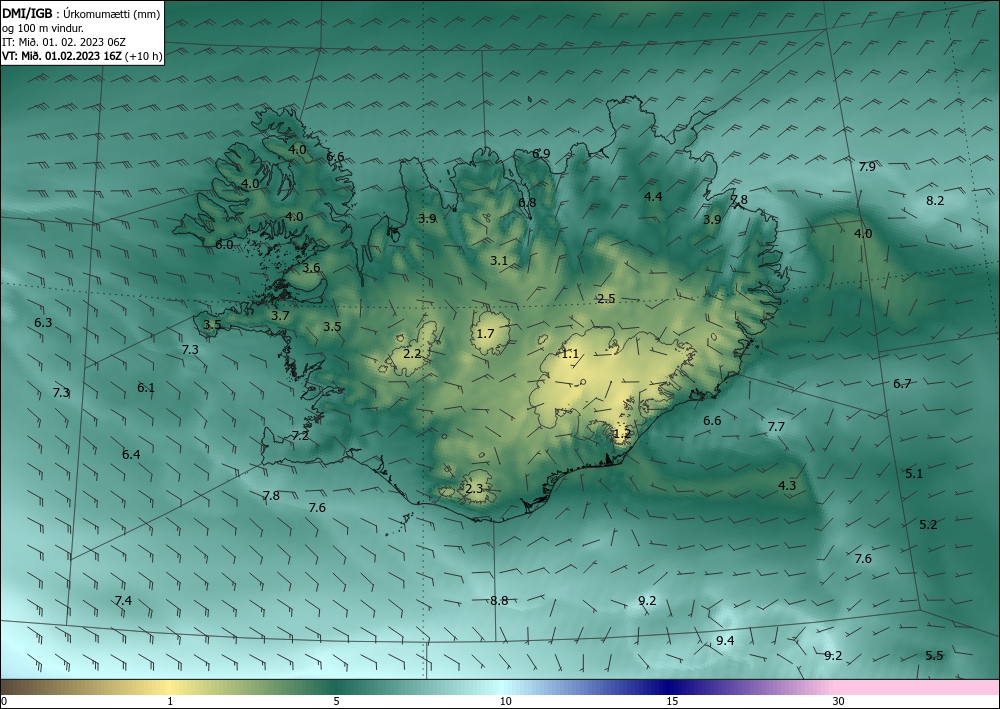
Task: Click the color scale tick label 30
Action: [x=839, y=701]
